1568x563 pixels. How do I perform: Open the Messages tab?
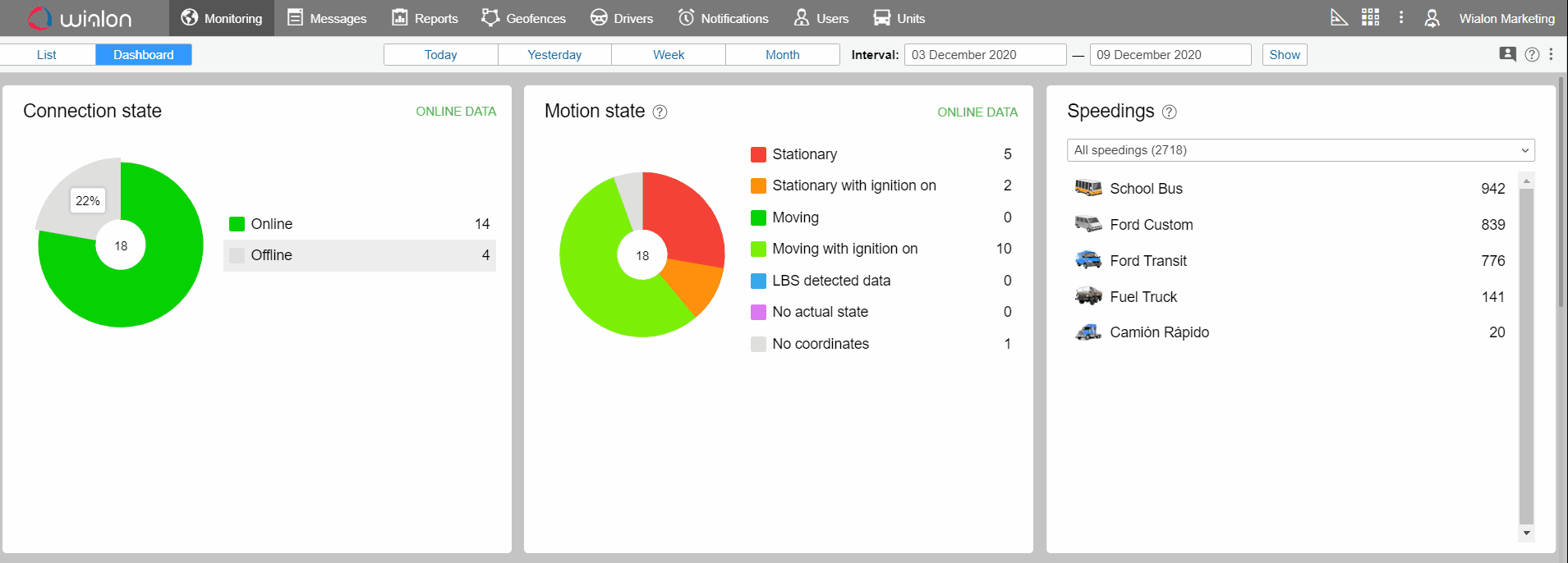(x=327, y=18)
